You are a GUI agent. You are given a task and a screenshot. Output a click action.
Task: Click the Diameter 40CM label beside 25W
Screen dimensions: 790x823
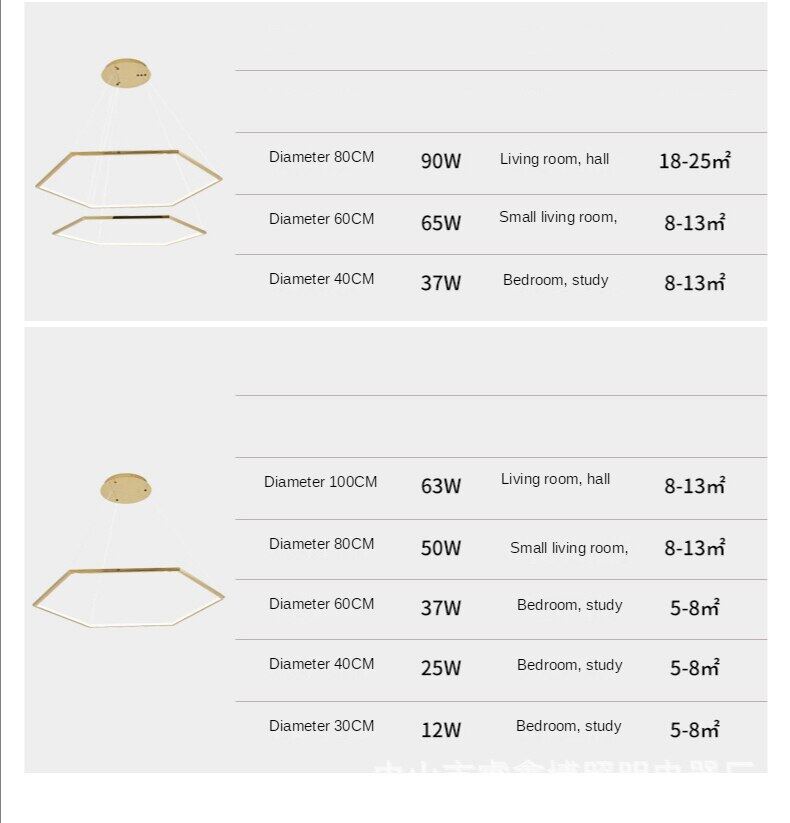(x=321, y=664)
